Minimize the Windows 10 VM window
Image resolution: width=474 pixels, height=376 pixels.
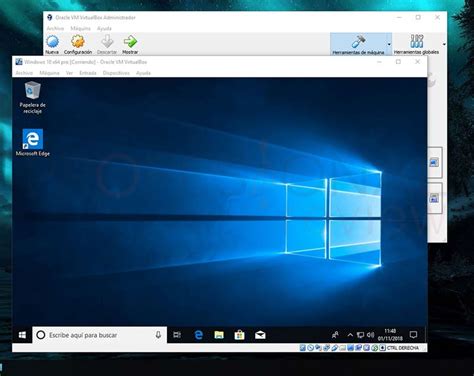click(x=379, y=62)
